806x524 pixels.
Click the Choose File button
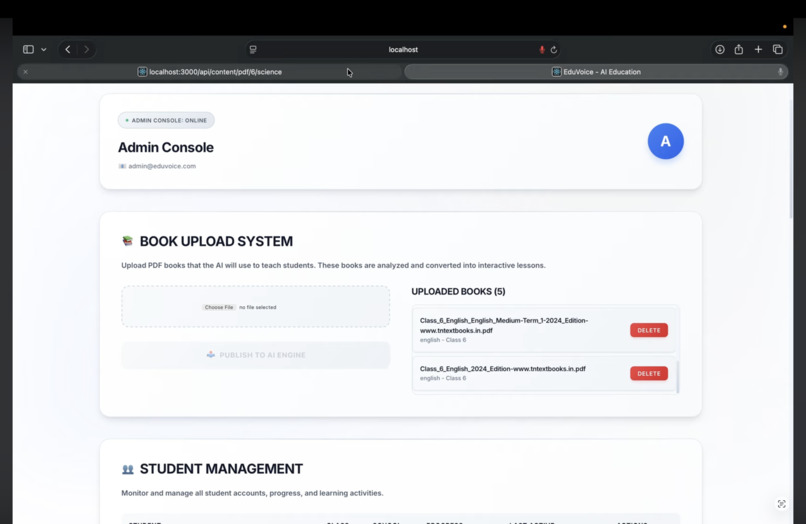coord(218,307)
